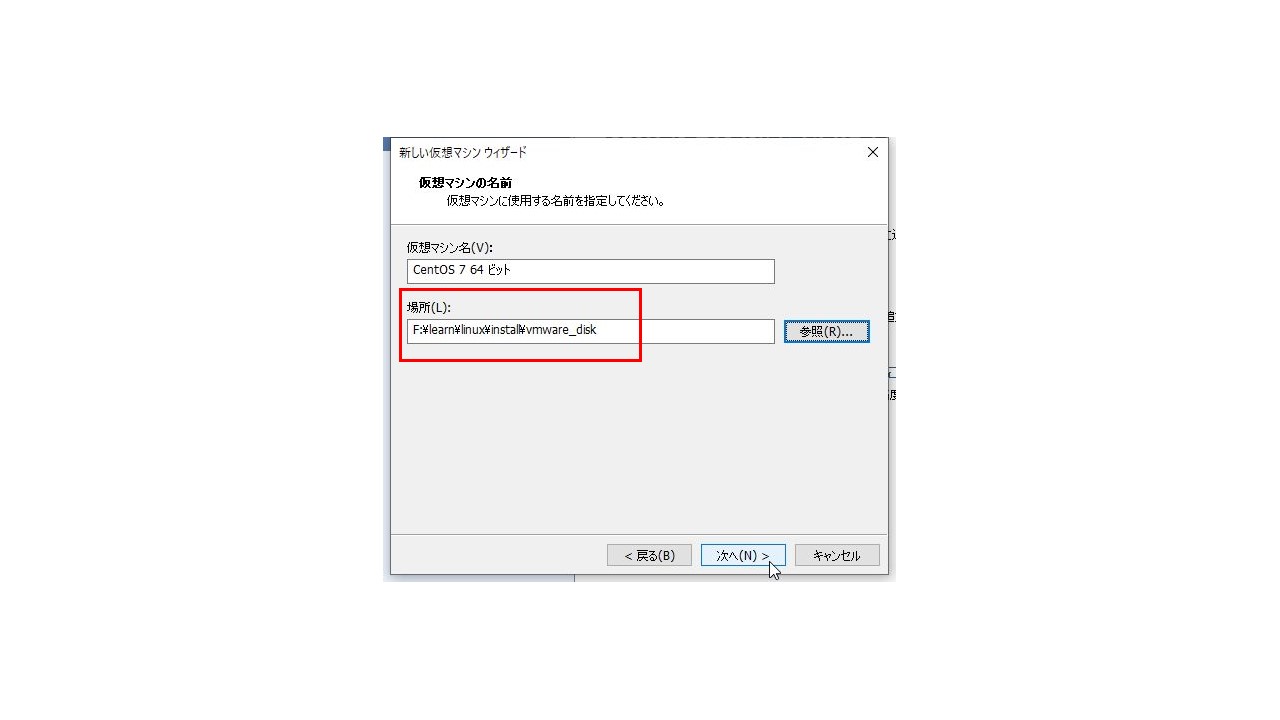Click the bold 仮想マシンの名前 heading

(x=465, y=182)
